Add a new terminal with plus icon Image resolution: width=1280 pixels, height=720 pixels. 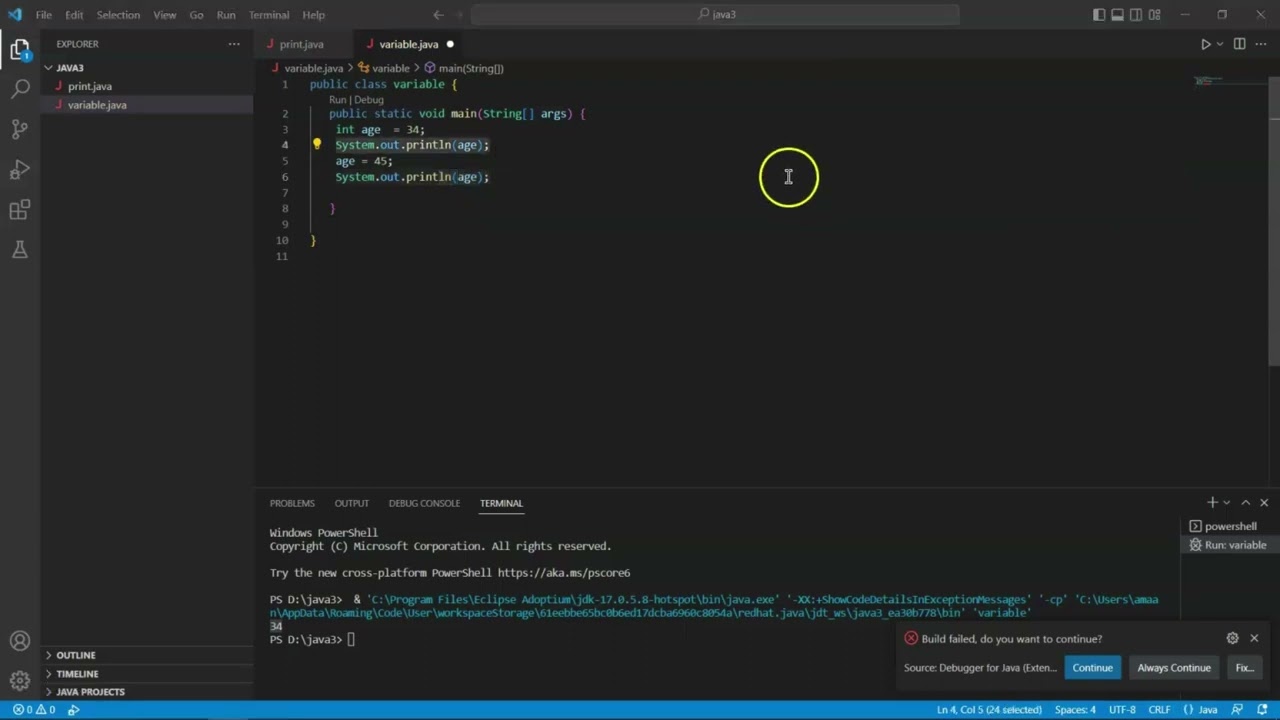(1212, 503)
